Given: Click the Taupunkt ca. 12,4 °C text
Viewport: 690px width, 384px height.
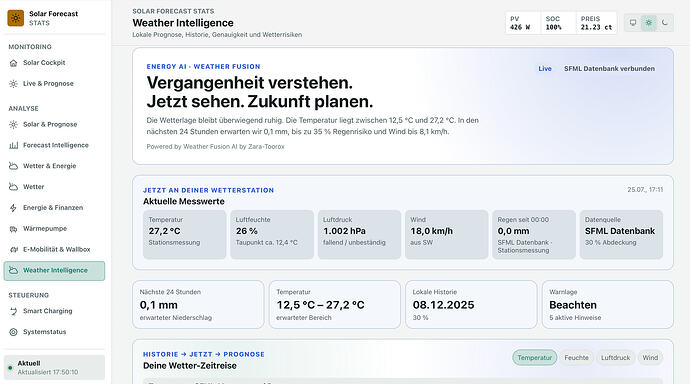Looking at the screenshot, I should (267, 242).
